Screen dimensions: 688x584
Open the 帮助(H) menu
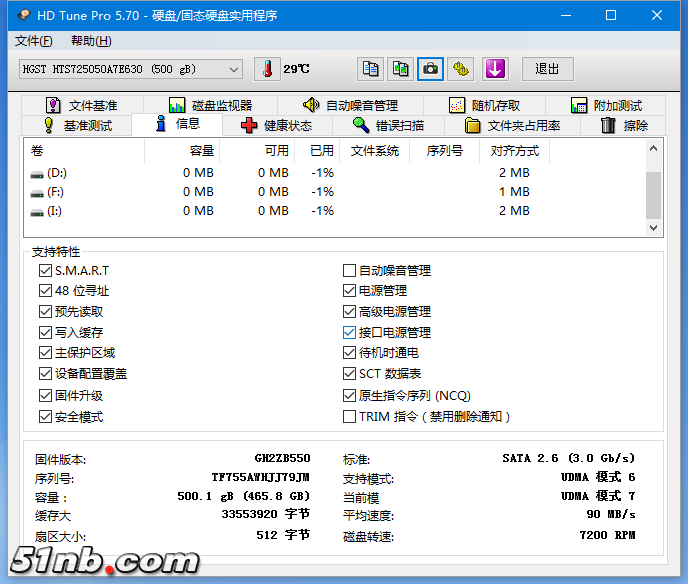point(91,41)
